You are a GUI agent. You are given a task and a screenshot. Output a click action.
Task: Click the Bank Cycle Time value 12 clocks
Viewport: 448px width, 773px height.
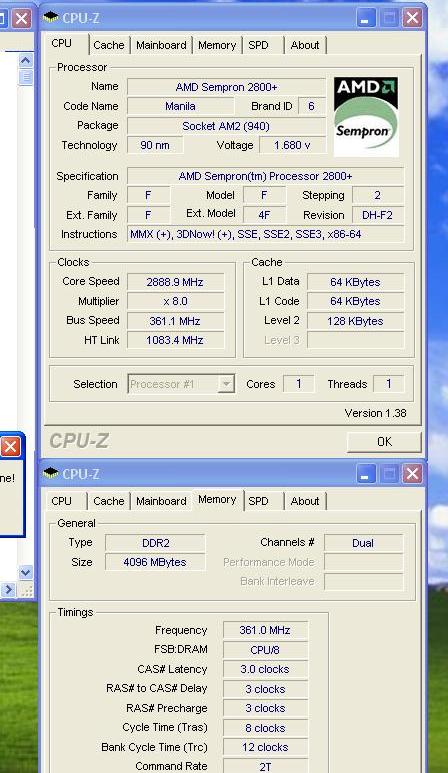tap(265, 747)
